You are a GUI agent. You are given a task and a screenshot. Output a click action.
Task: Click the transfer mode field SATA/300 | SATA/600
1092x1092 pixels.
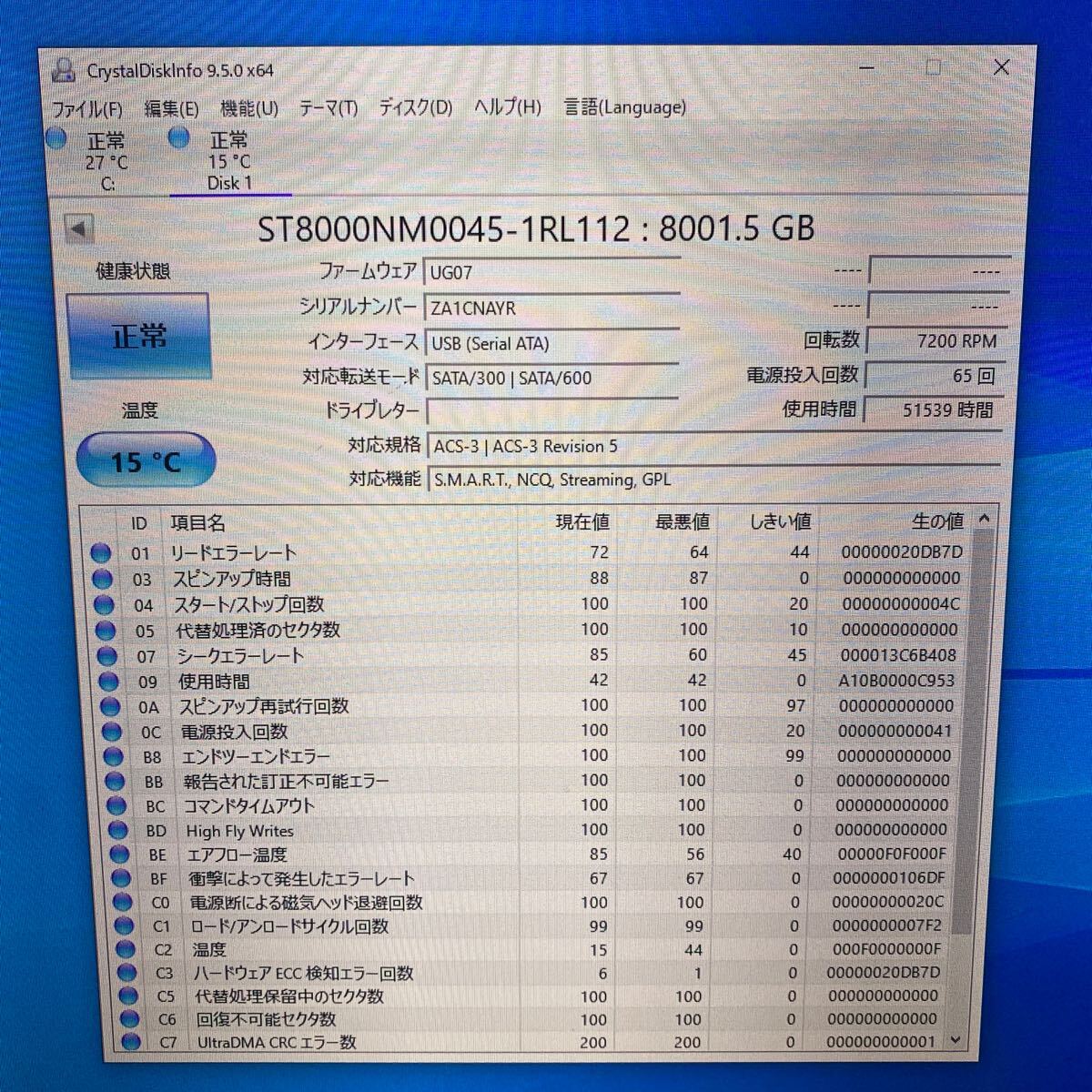click(x=552, y=378)
